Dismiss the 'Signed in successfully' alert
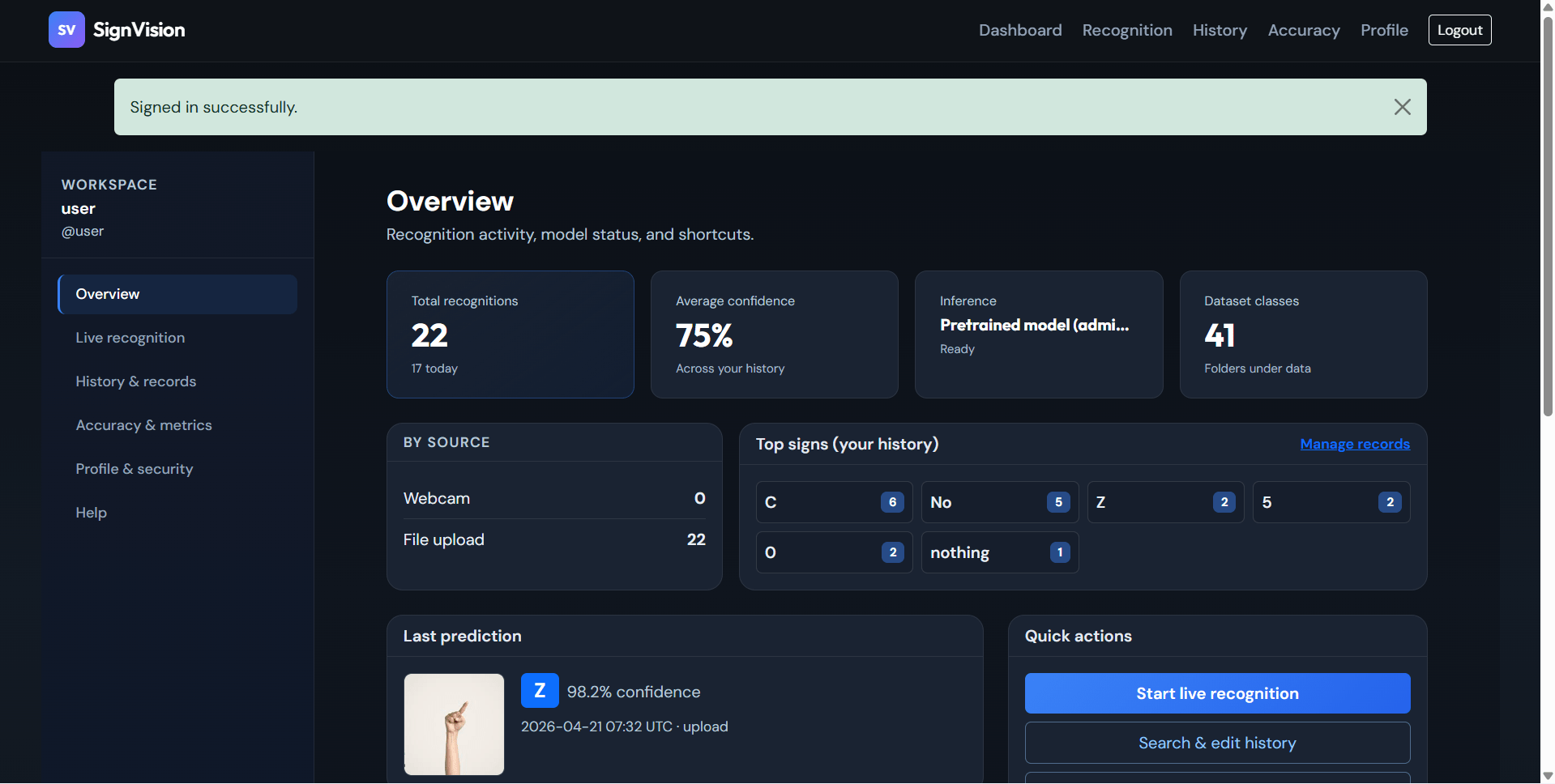This screenshot has height=784, width=1555. click(x=1402, y=107)
